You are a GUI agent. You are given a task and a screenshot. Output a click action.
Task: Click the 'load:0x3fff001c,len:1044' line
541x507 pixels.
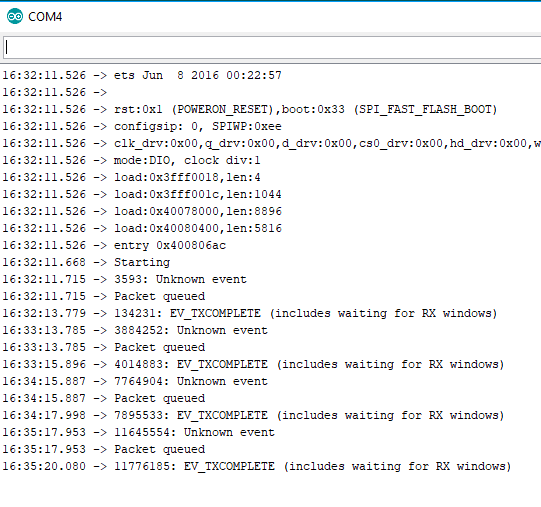[x=142, y=194]
